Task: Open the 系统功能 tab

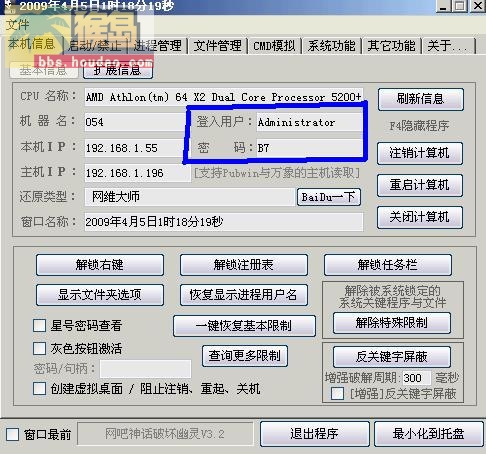Action: pyautogui.click(x=332, y=46)
